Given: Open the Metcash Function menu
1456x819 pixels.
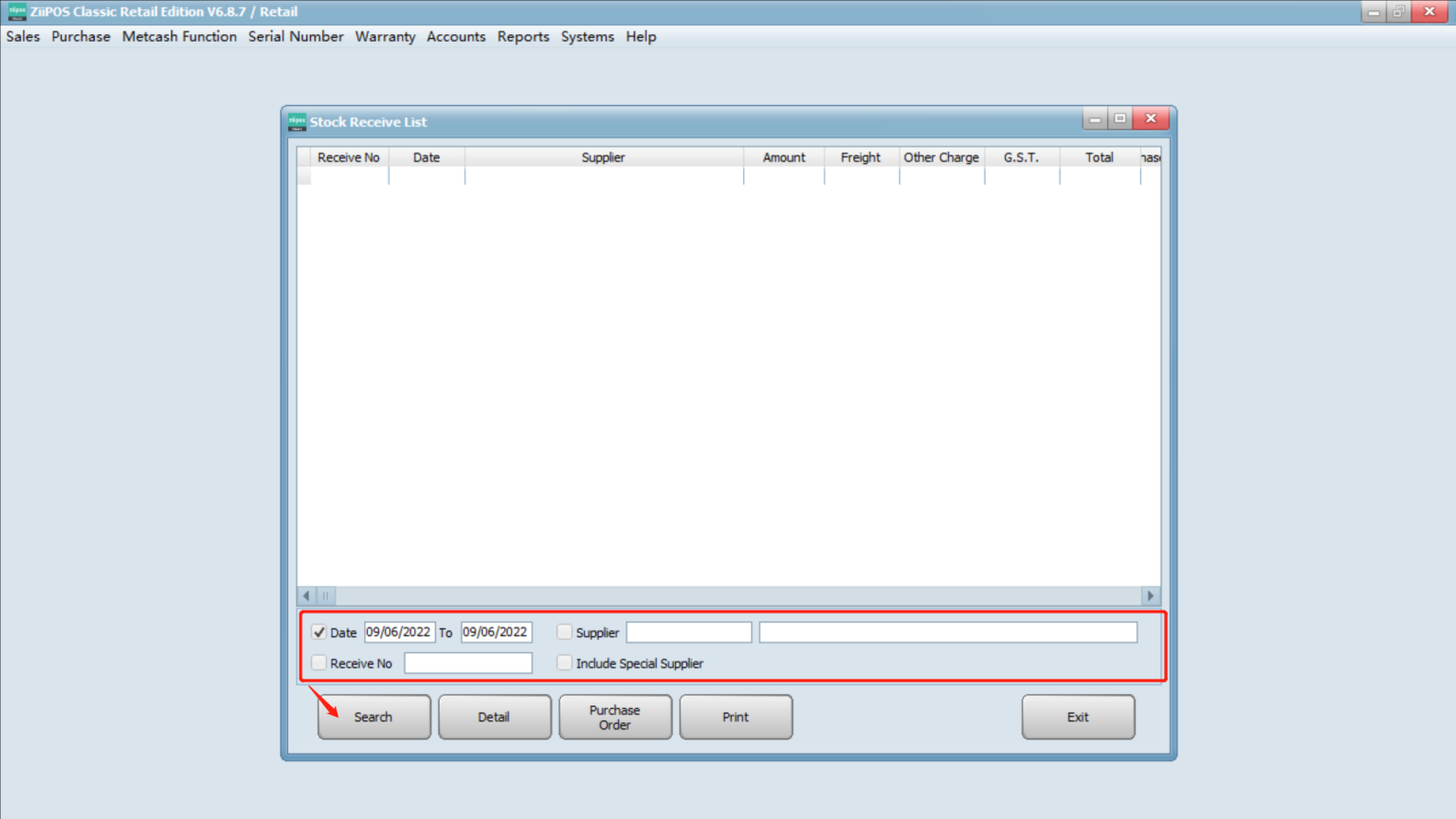Looking at the screenshot, I should coord(179,36).
